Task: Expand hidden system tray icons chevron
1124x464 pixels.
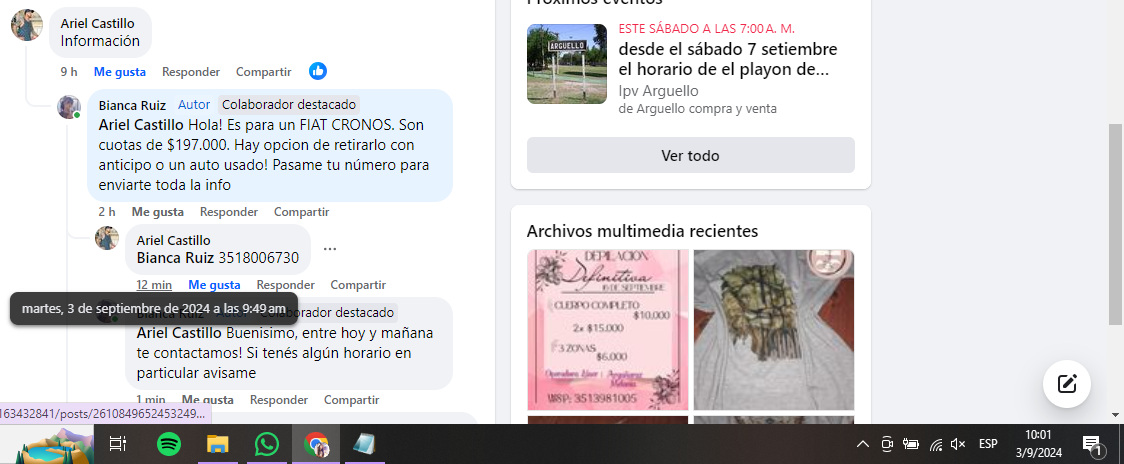Action: [862, 444]
